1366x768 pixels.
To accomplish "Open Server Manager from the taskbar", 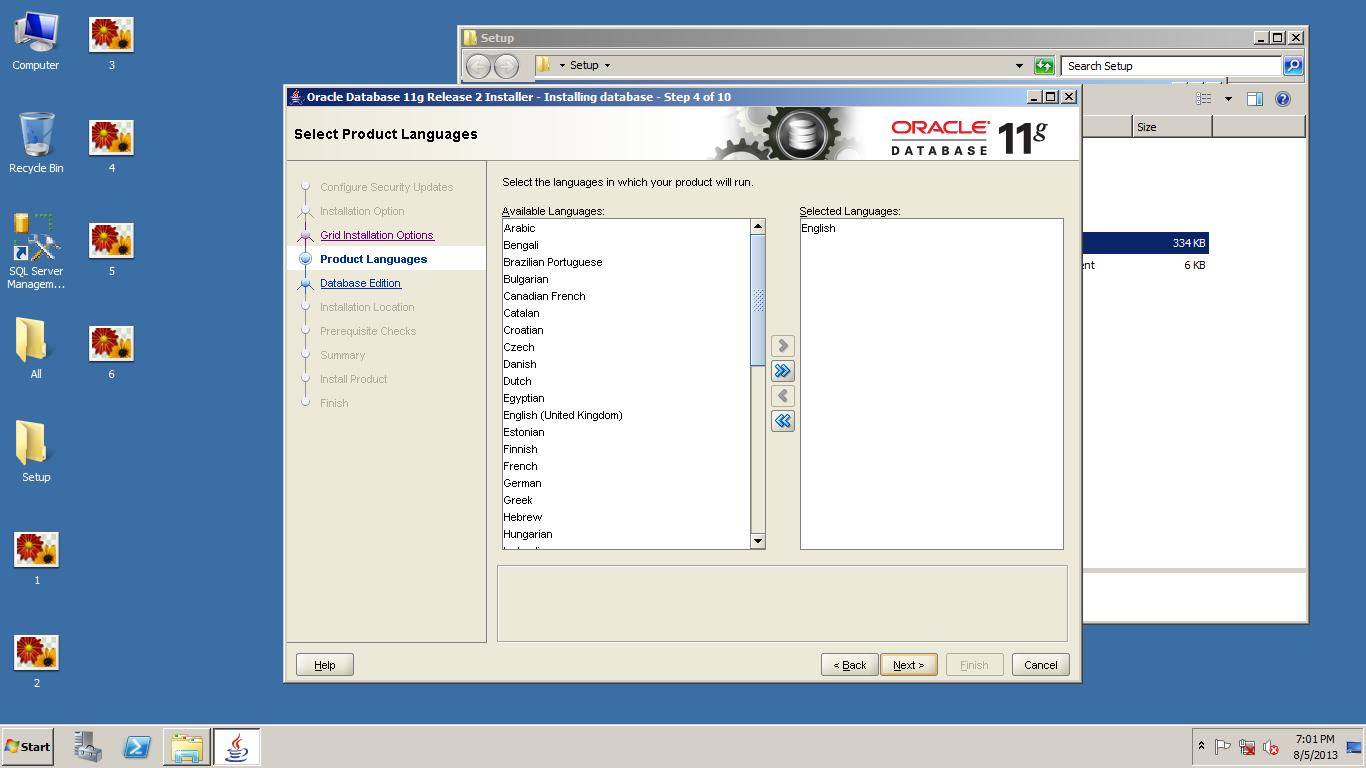I will tap(88, 747).
